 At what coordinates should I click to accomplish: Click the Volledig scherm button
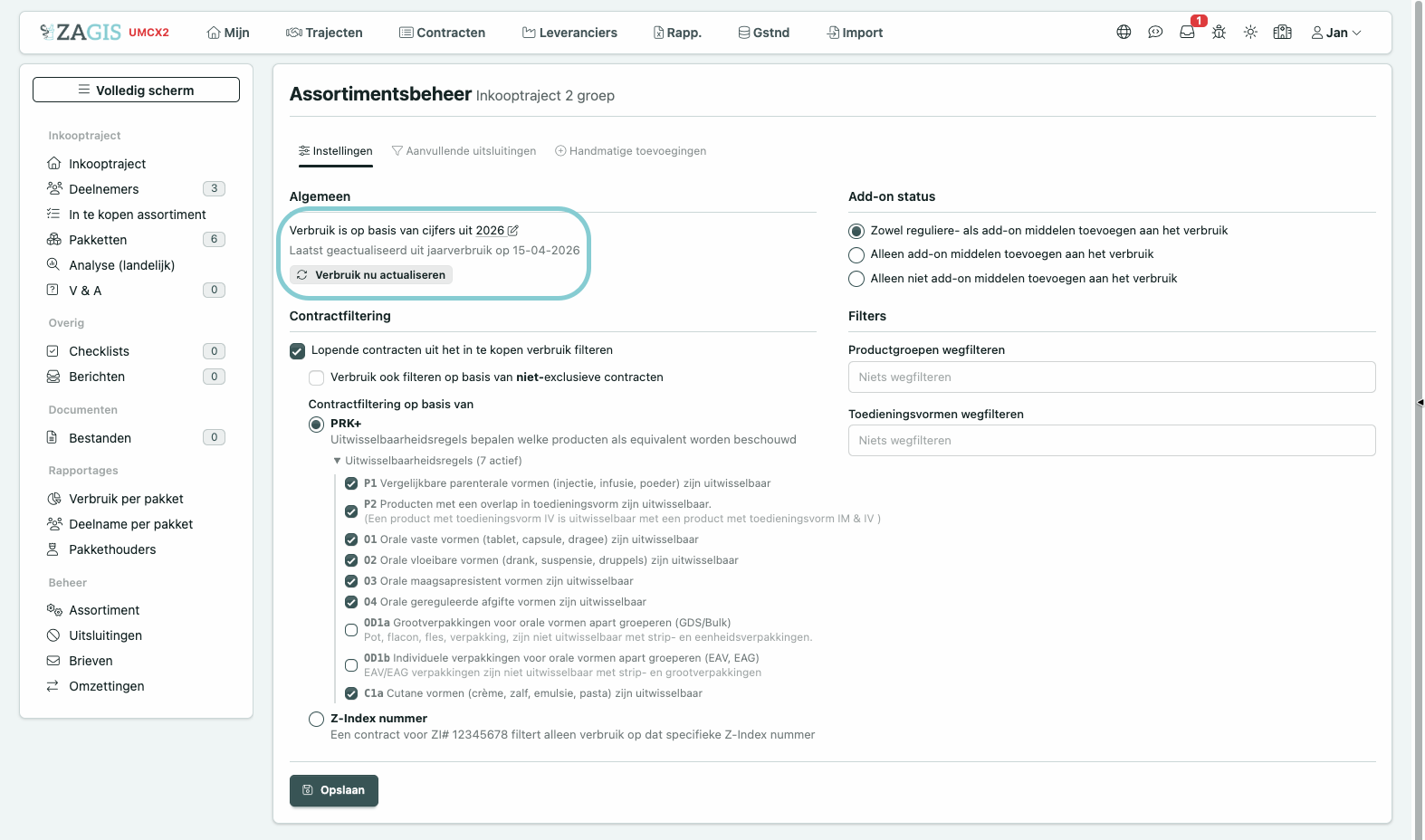pos(136,90)
